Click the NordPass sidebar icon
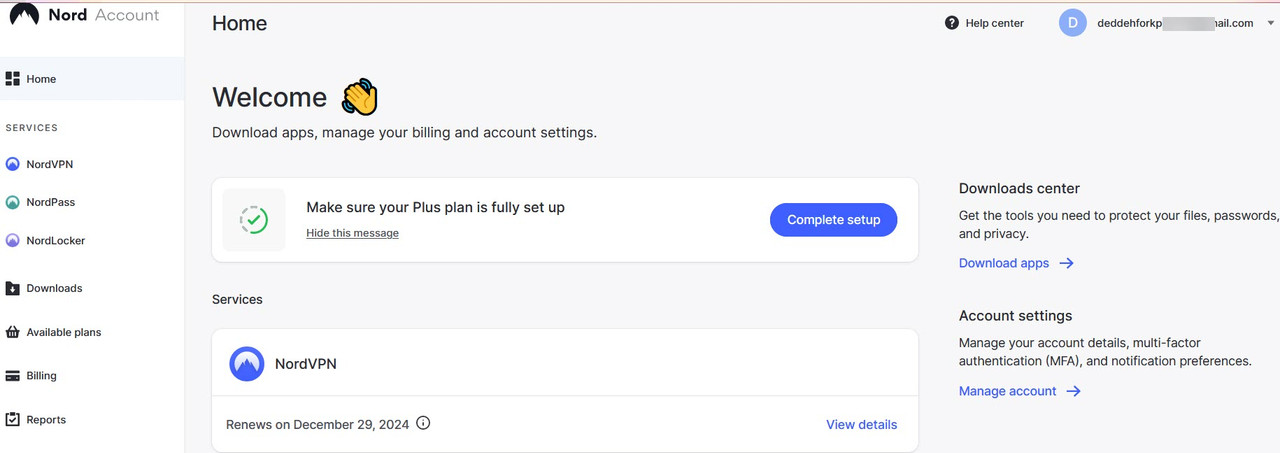The height and width of the screenshot is (453, 1280). (13, 202)
